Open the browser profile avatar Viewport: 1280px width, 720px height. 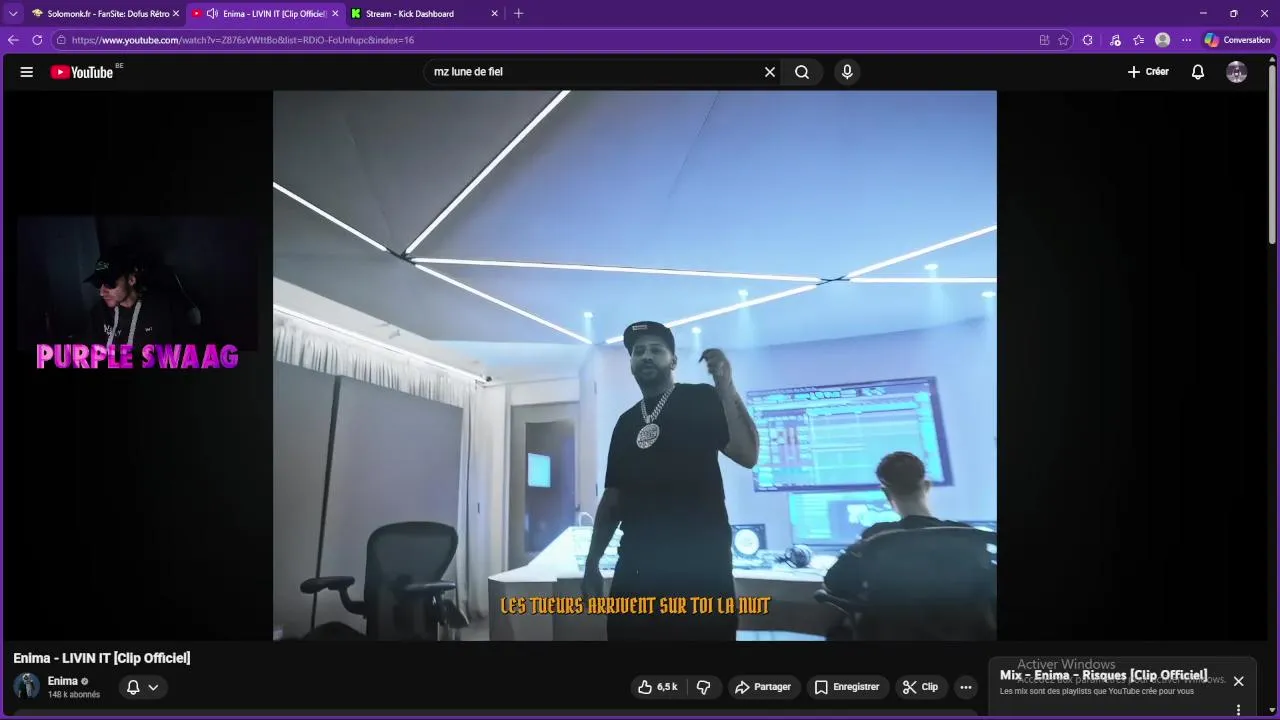[1162, 40]
